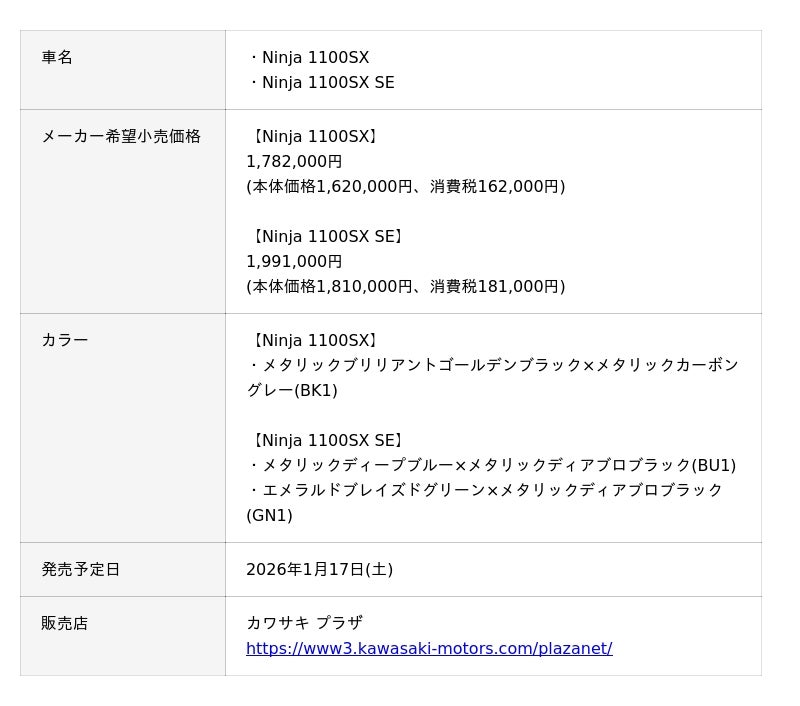
Task: Click the メーカー希望小売価格 row header
Action: (x=121, y=137)
